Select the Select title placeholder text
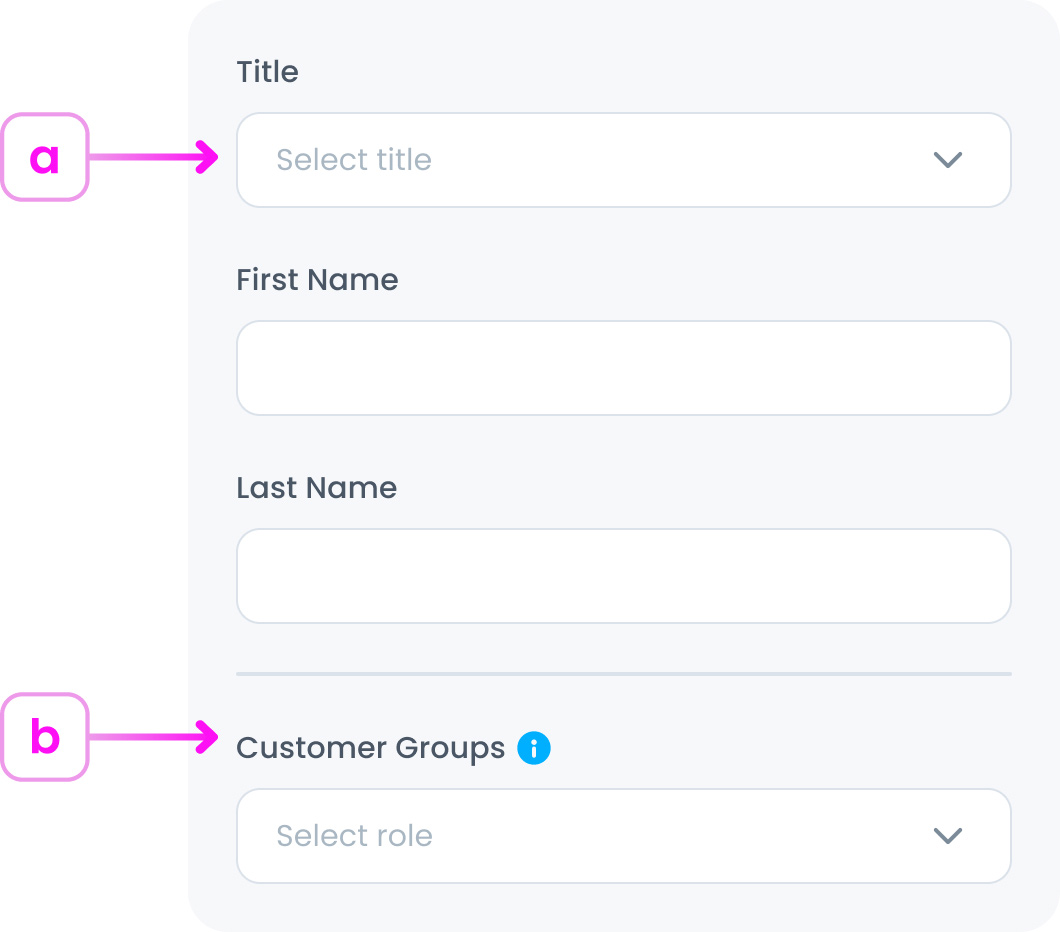Image resolution: width=1060 pixels, height=932 pixels. tap(354, 160)
